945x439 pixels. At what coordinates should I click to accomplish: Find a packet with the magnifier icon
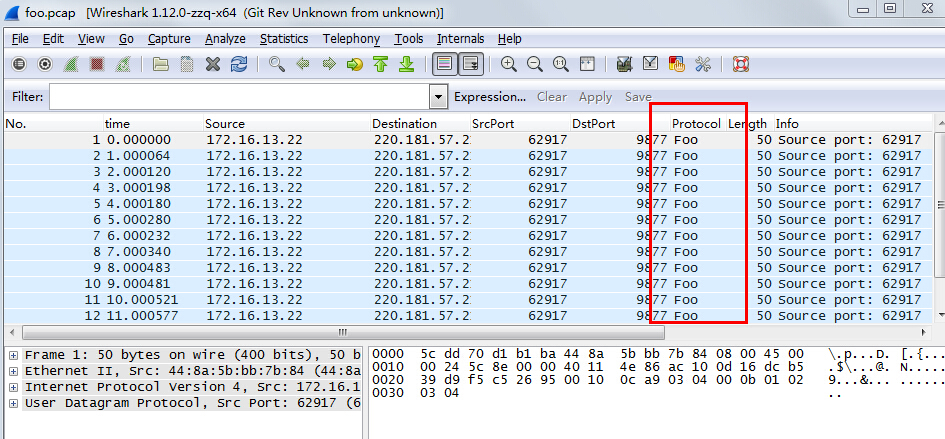click(277, 64)
